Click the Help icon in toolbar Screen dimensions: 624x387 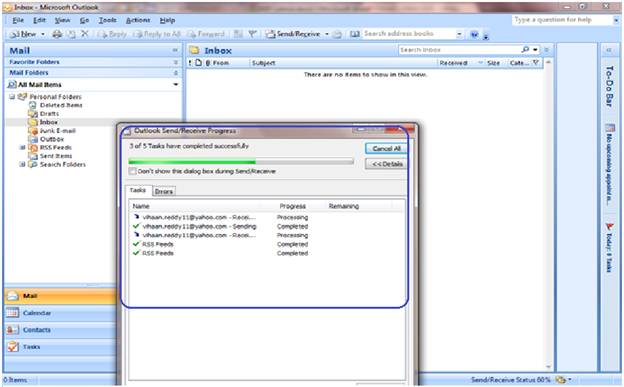[x=474, y=35]
